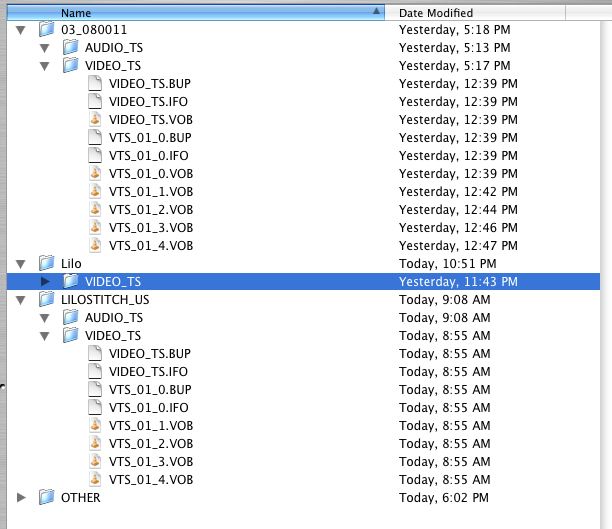This screenshot has width=612, height=529.
Task: Collapse the 03_080011 folder triangle
Action: (21, 30)
